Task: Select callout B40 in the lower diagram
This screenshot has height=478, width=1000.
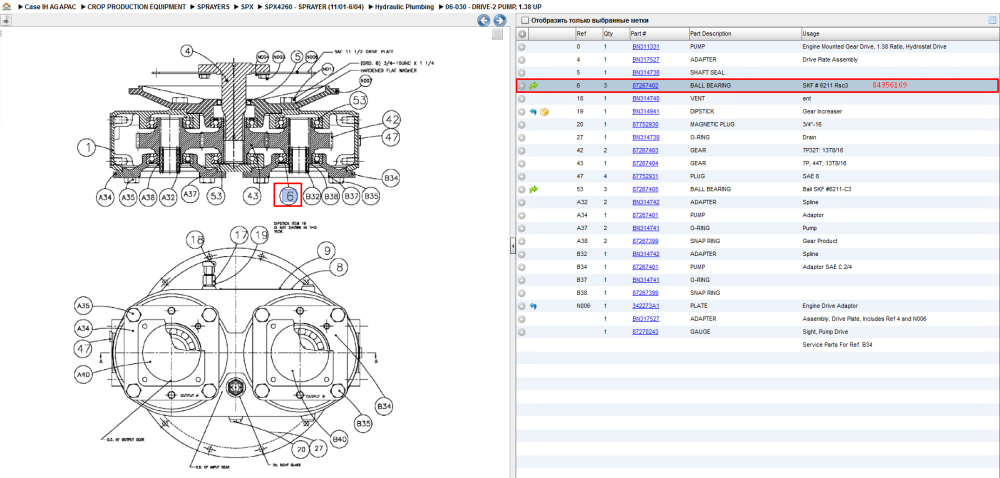Action: click(339, 438)
